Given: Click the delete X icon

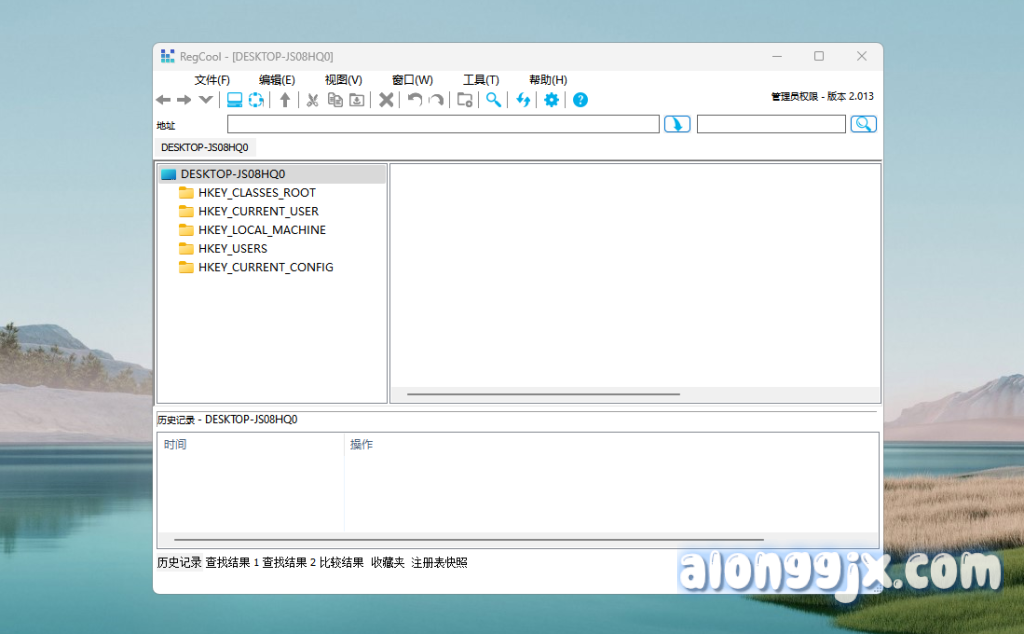Looking at the screenshot, I should point(386,100).
